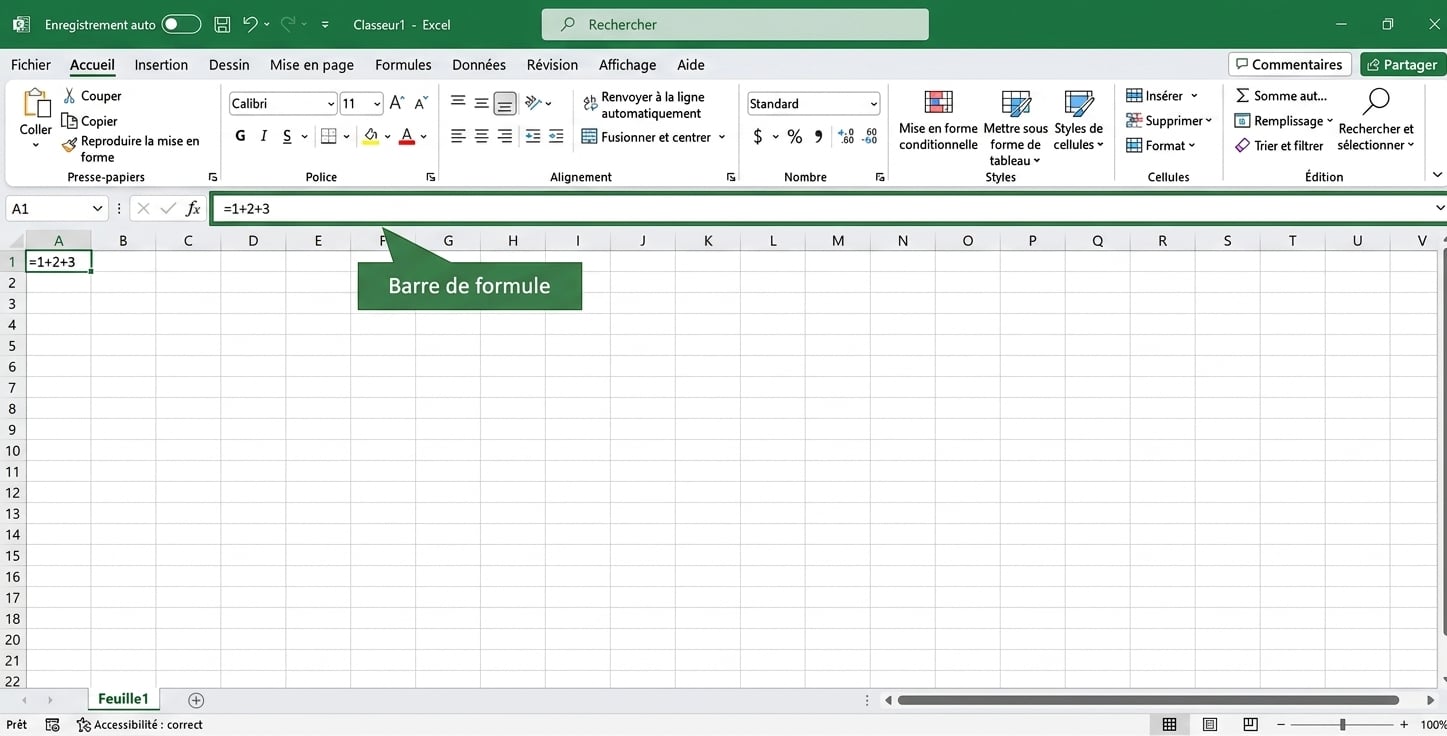Image resolution: width=1447 pixels, height=736 pixels.
Task: Click the orientation text angle icon
Action: [x=533, y=103]
